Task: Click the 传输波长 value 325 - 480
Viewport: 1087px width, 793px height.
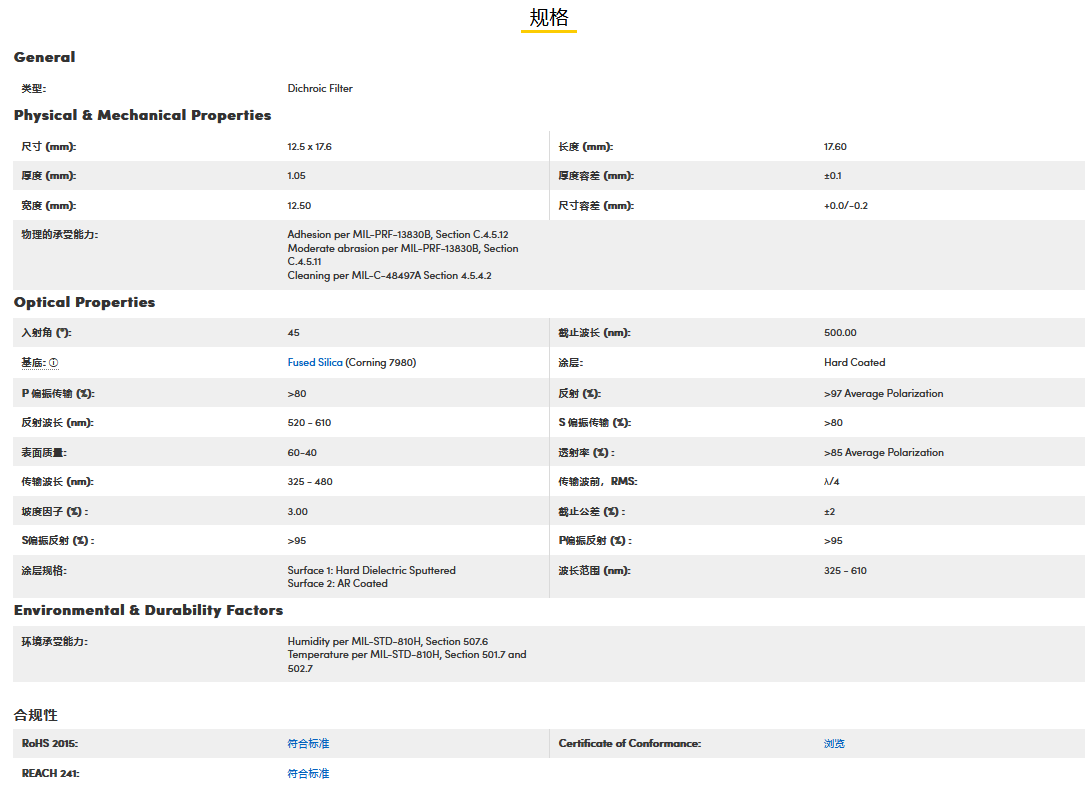Action: (x=310, y=482)
